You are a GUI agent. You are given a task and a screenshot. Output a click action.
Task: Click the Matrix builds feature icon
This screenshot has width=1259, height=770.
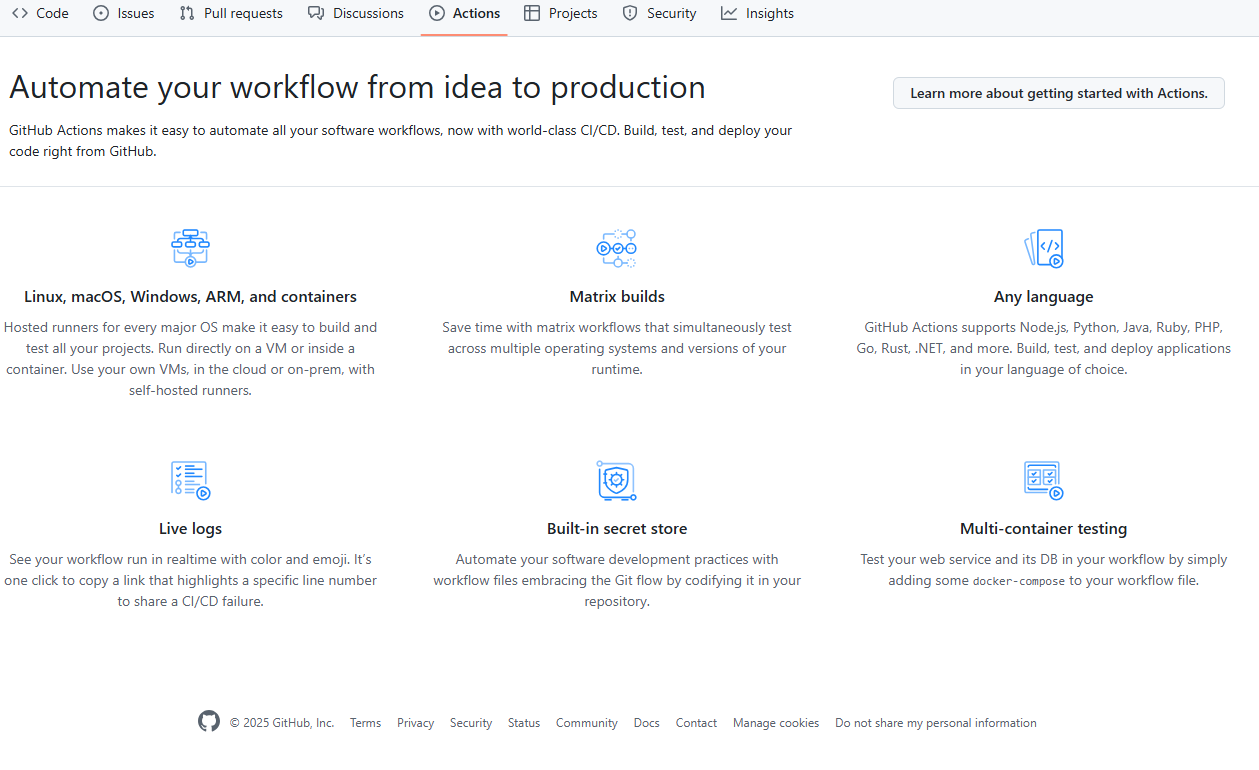pos(617,248)
